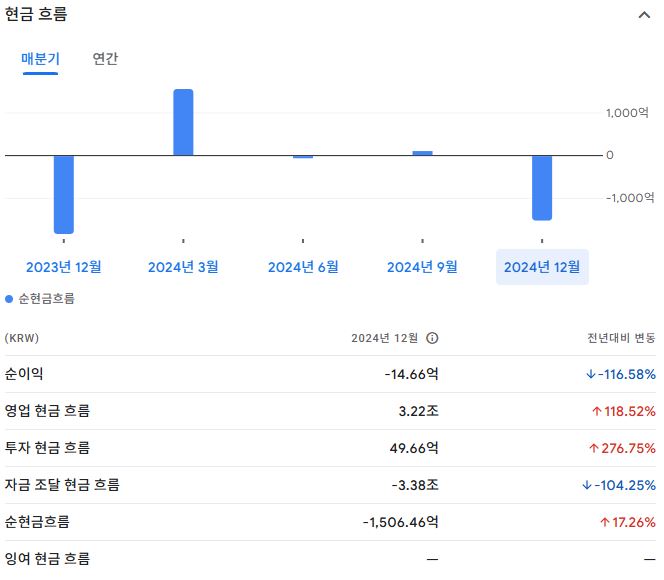Viewport: 664px width, 580px height.
Task: Click the small 2024년 9월 bar
Action: point(423,153)
